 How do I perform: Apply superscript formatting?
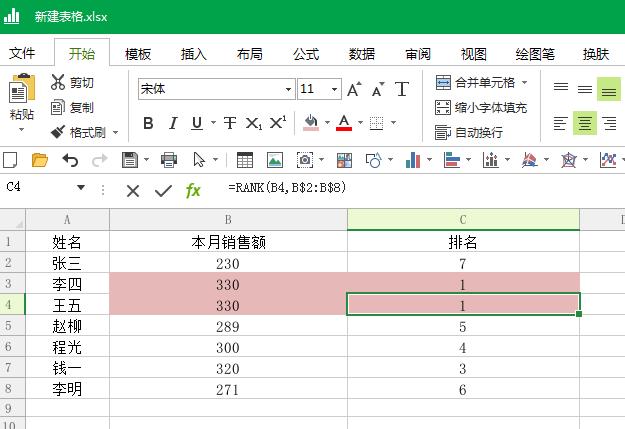tap(277, 123)
